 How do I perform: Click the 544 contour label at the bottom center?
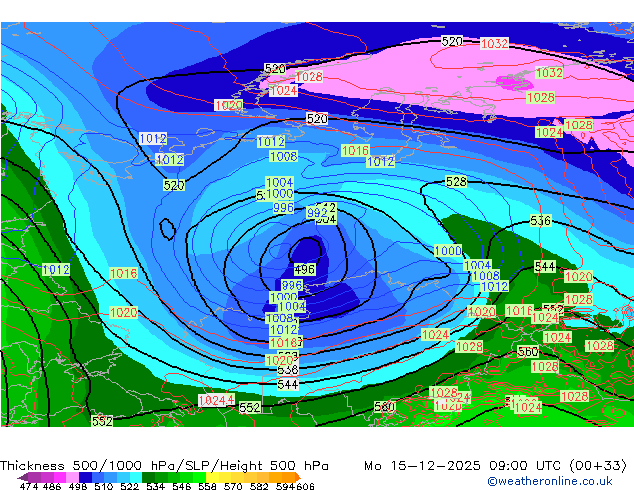click(x=288, y=384)
